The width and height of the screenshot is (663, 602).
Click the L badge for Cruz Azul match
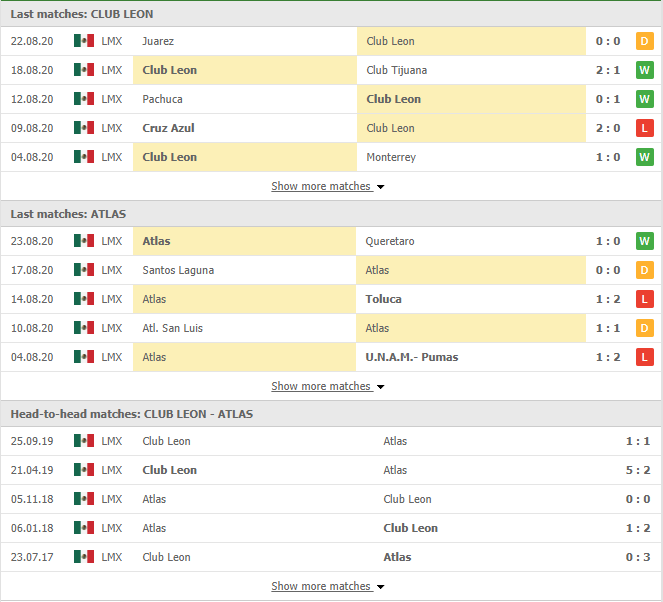tap(645, 128)
